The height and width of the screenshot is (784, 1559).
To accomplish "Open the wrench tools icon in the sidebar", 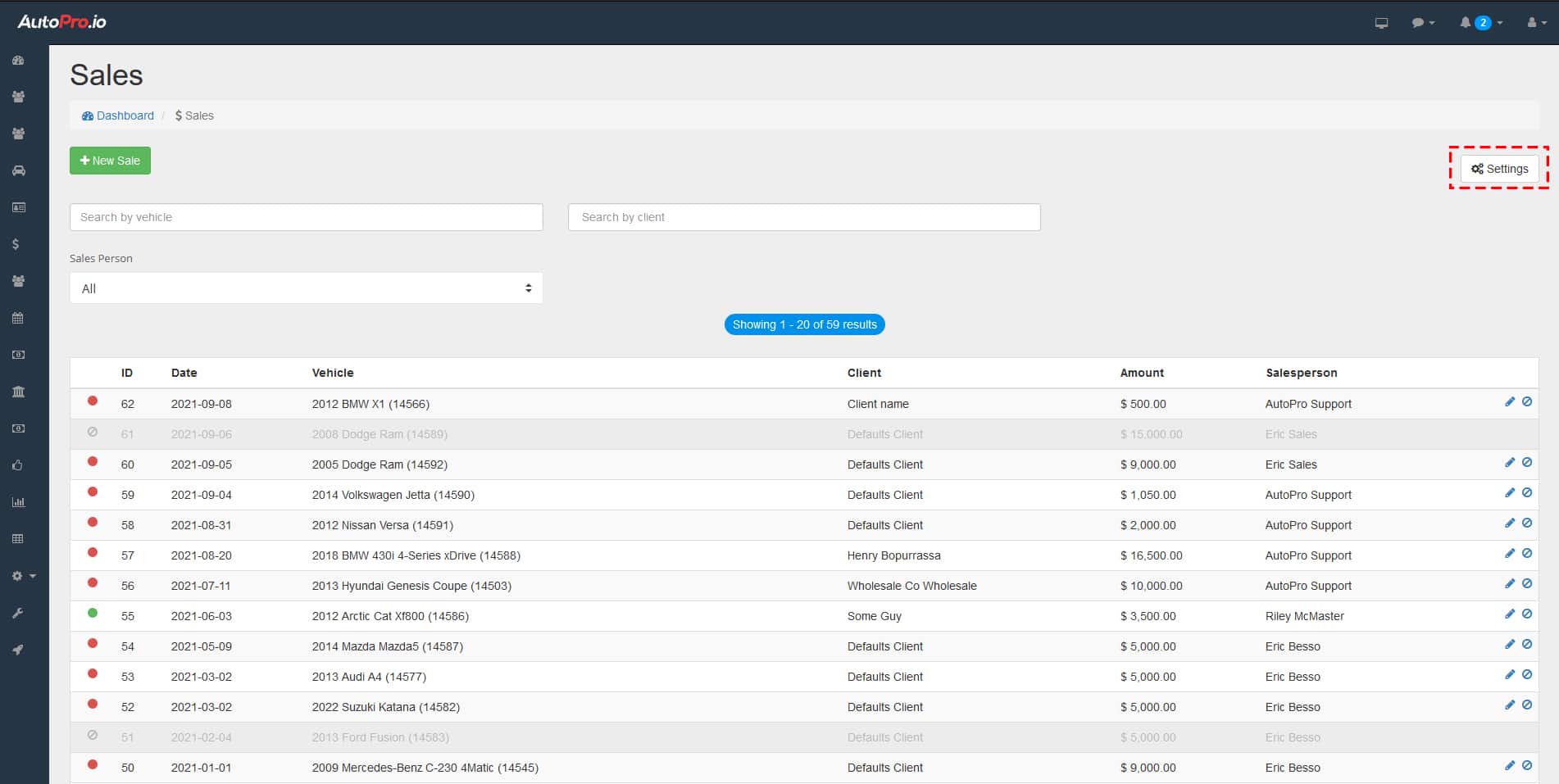I will pyautogui.click(x=18, y=613).
